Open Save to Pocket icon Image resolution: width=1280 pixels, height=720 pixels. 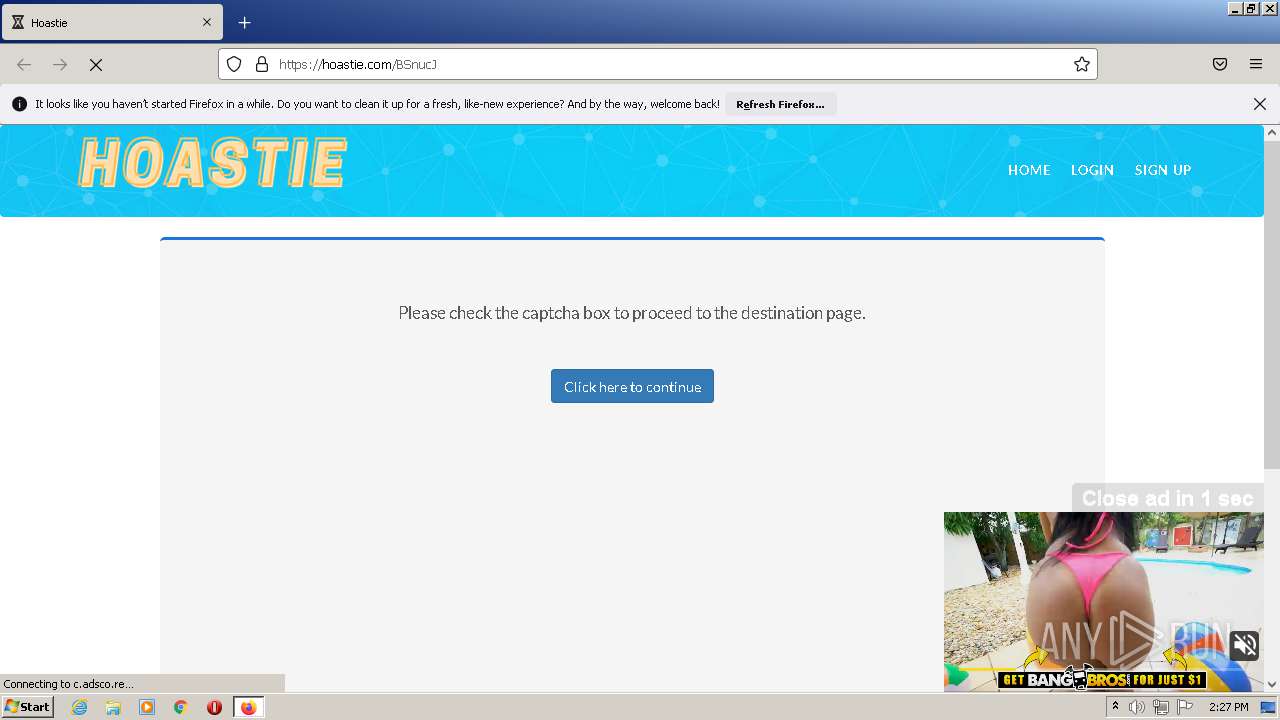[1220, 64]
